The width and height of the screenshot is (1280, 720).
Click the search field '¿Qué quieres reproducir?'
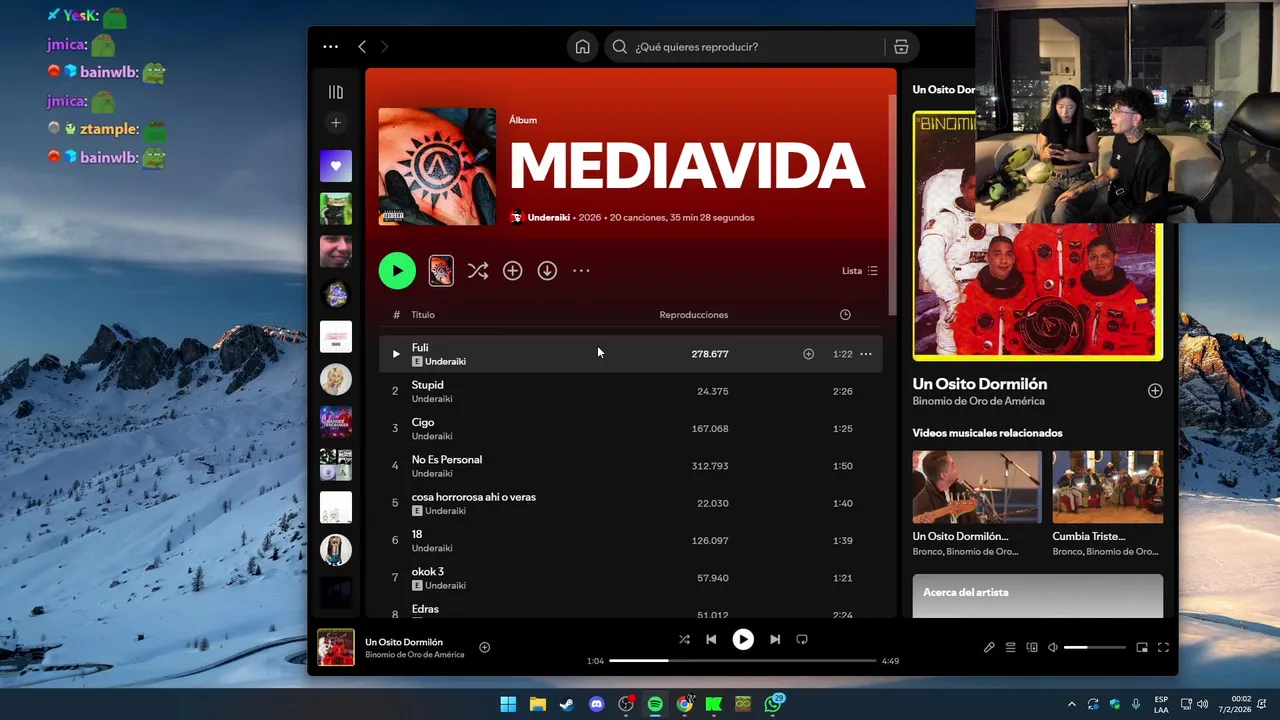[x=744, y=47]
